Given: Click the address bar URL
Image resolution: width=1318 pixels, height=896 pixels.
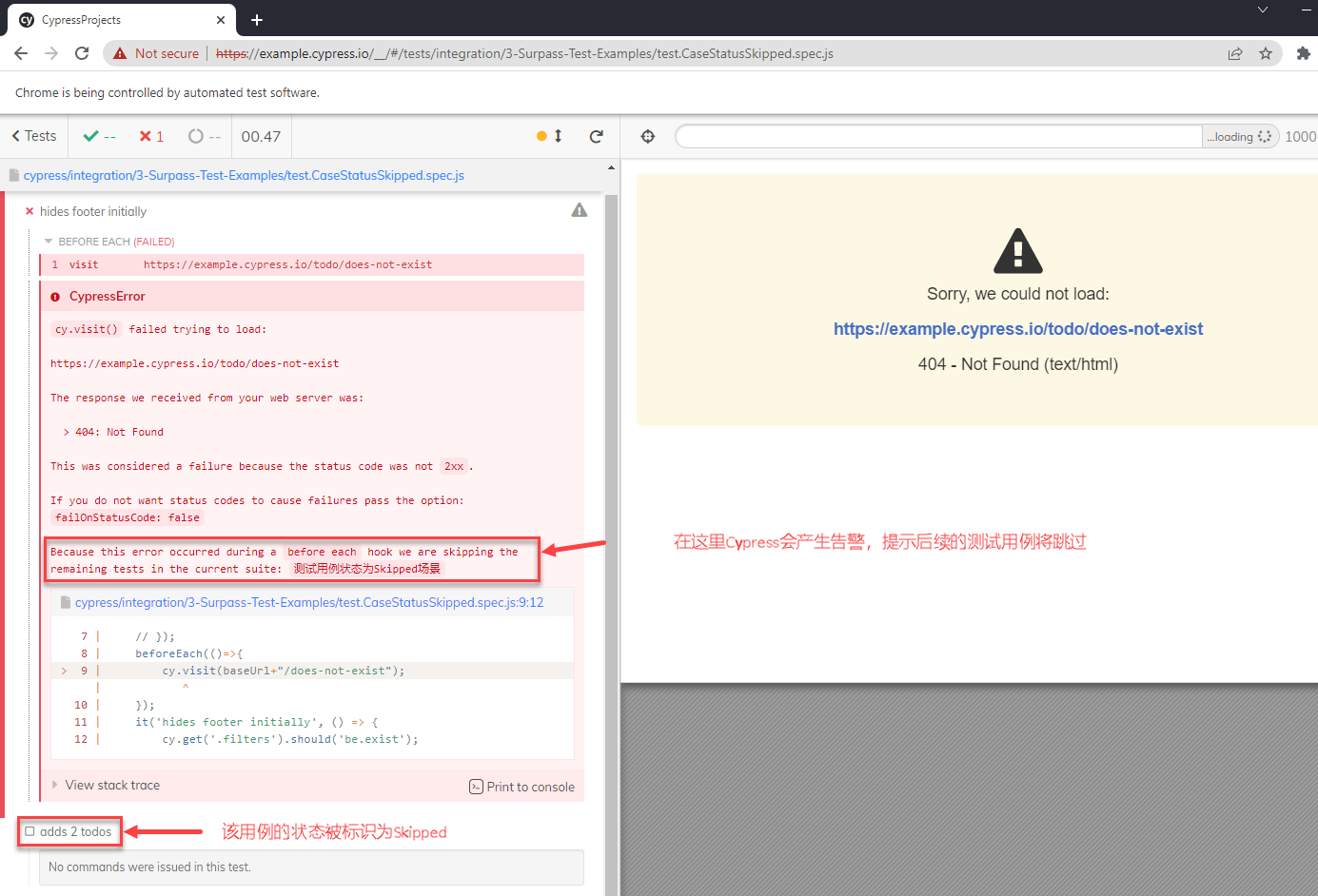Looking at the screenshot, I should 524,53.
